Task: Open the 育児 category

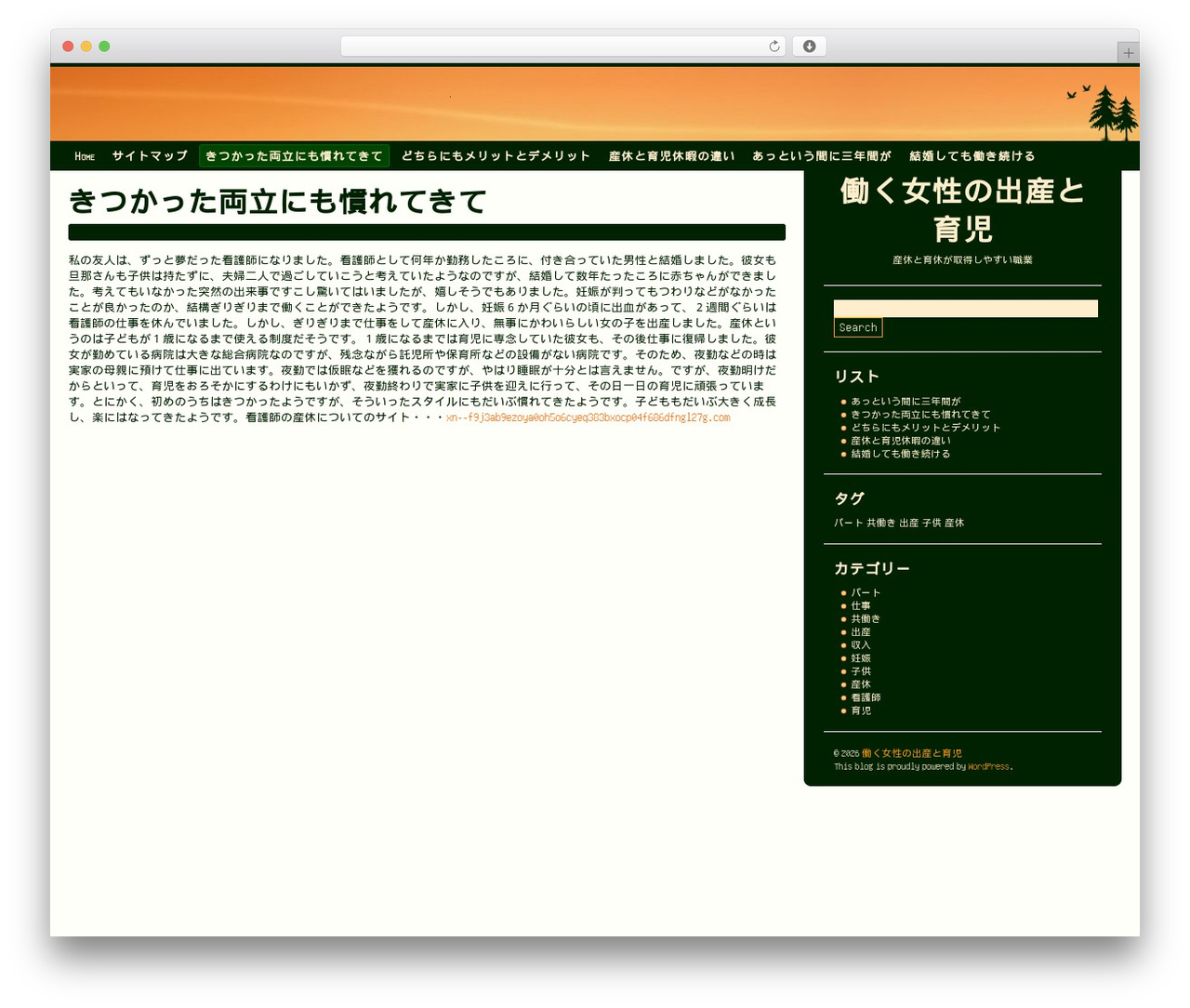Action: [861, 710]
